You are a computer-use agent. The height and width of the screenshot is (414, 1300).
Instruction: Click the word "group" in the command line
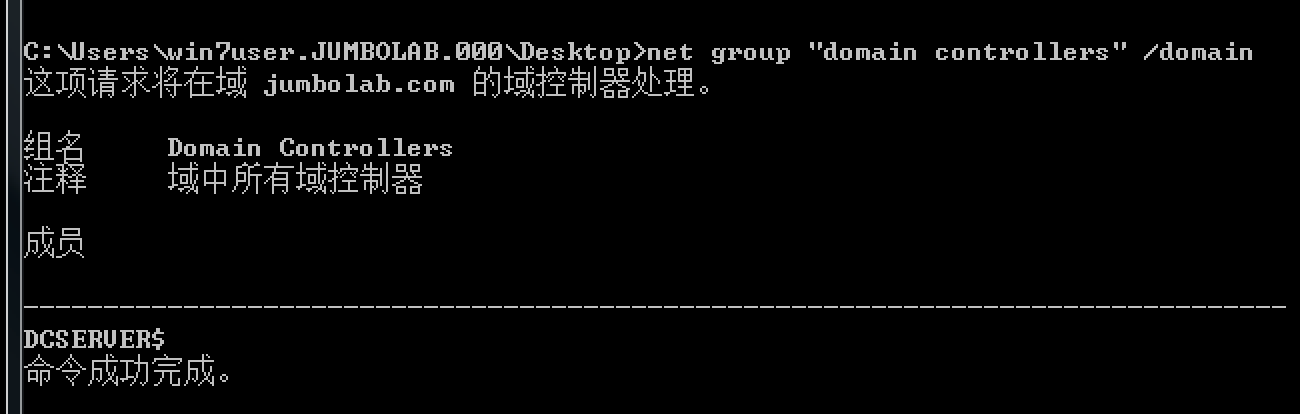(750, 53)
